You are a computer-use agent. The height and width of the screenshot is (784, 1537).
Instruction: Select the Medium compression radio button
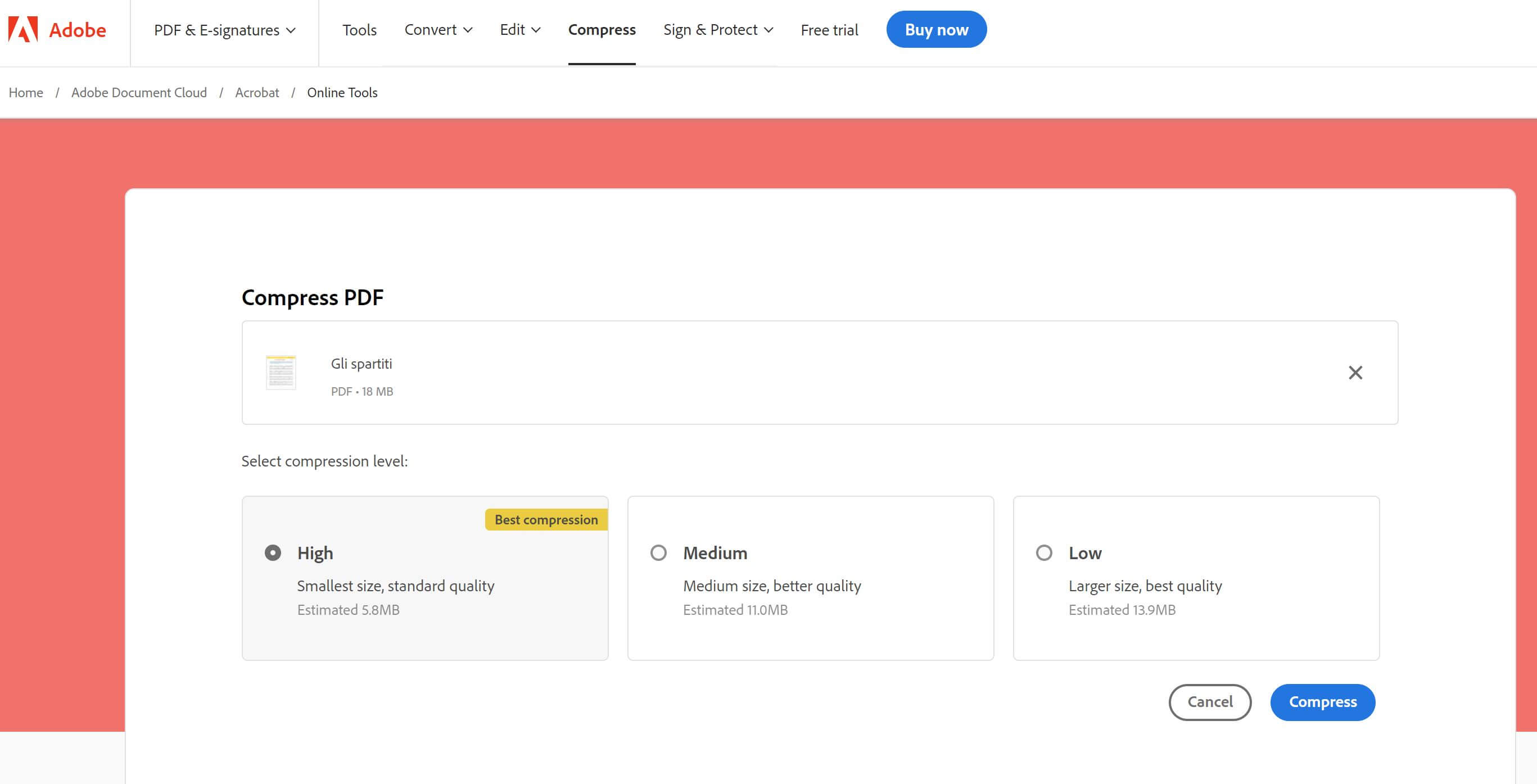click(658, 552)
